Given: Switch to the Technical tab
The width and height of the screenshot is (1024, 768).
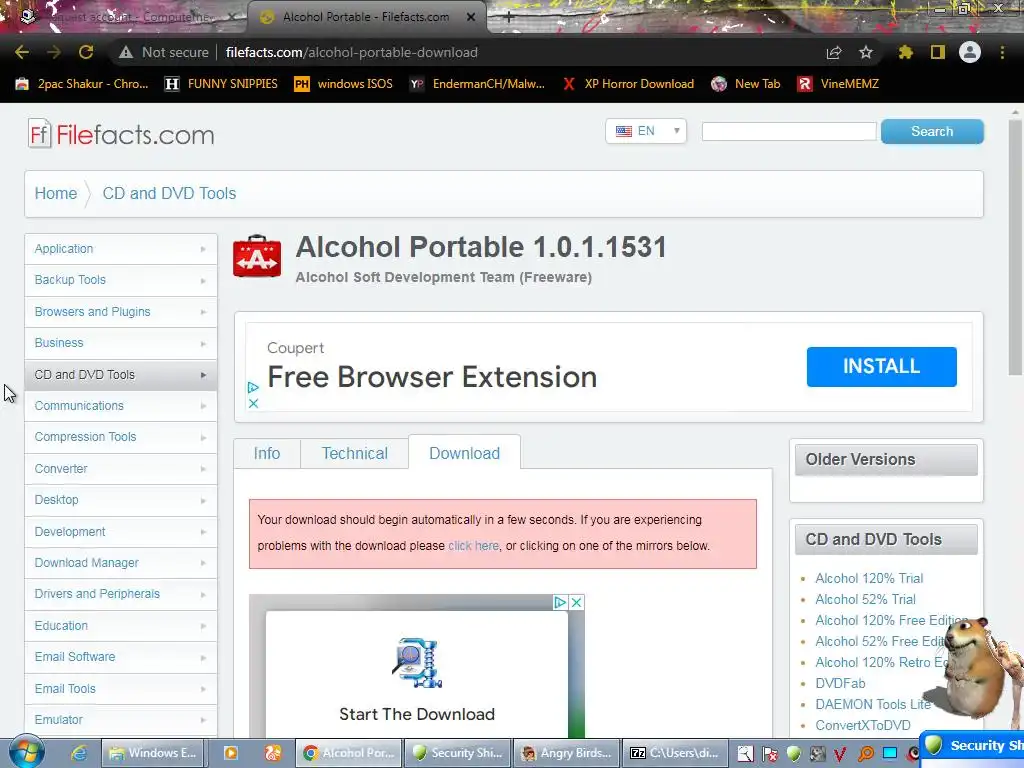Looking at the screenshot, I should pyautogui.click(x=355, y=453).
